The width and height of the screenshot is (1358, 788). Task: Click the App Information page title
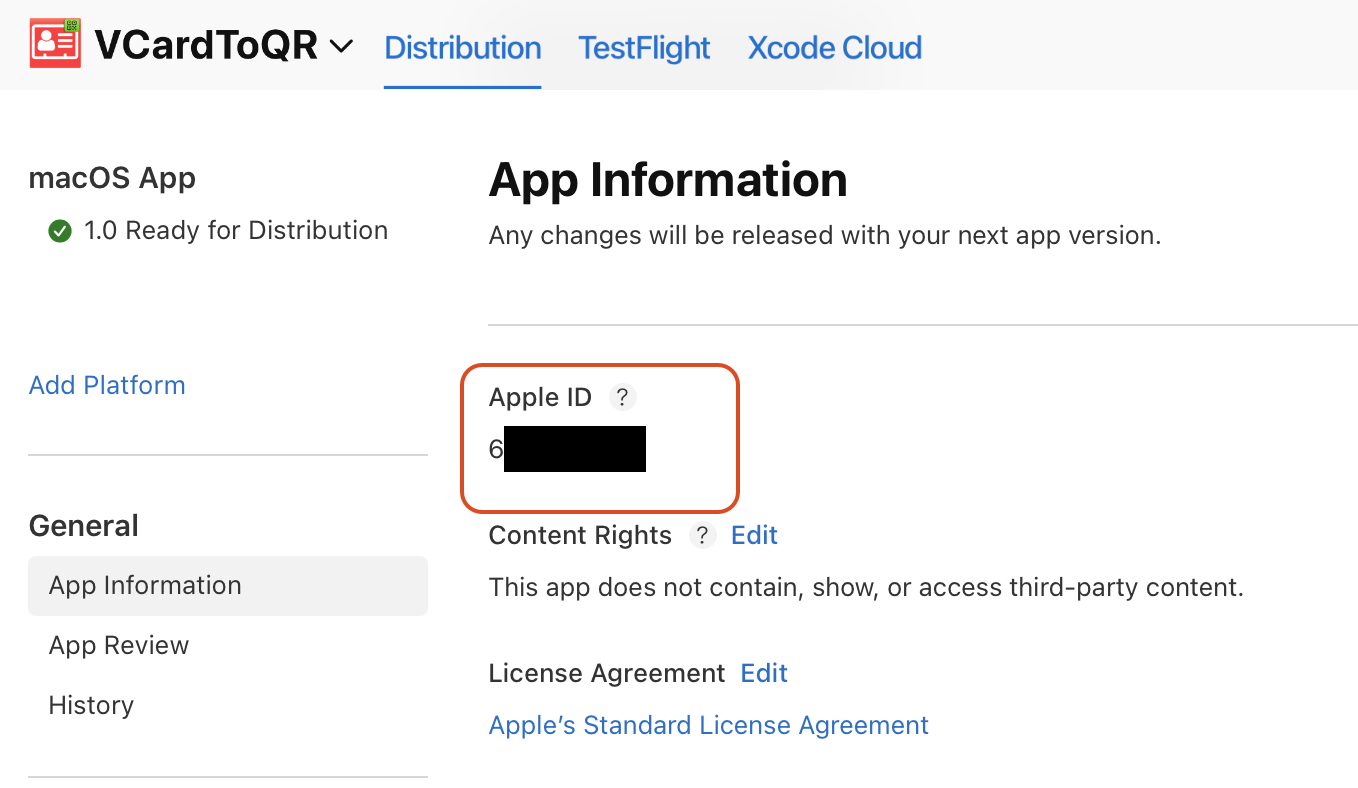click(668, 180)
